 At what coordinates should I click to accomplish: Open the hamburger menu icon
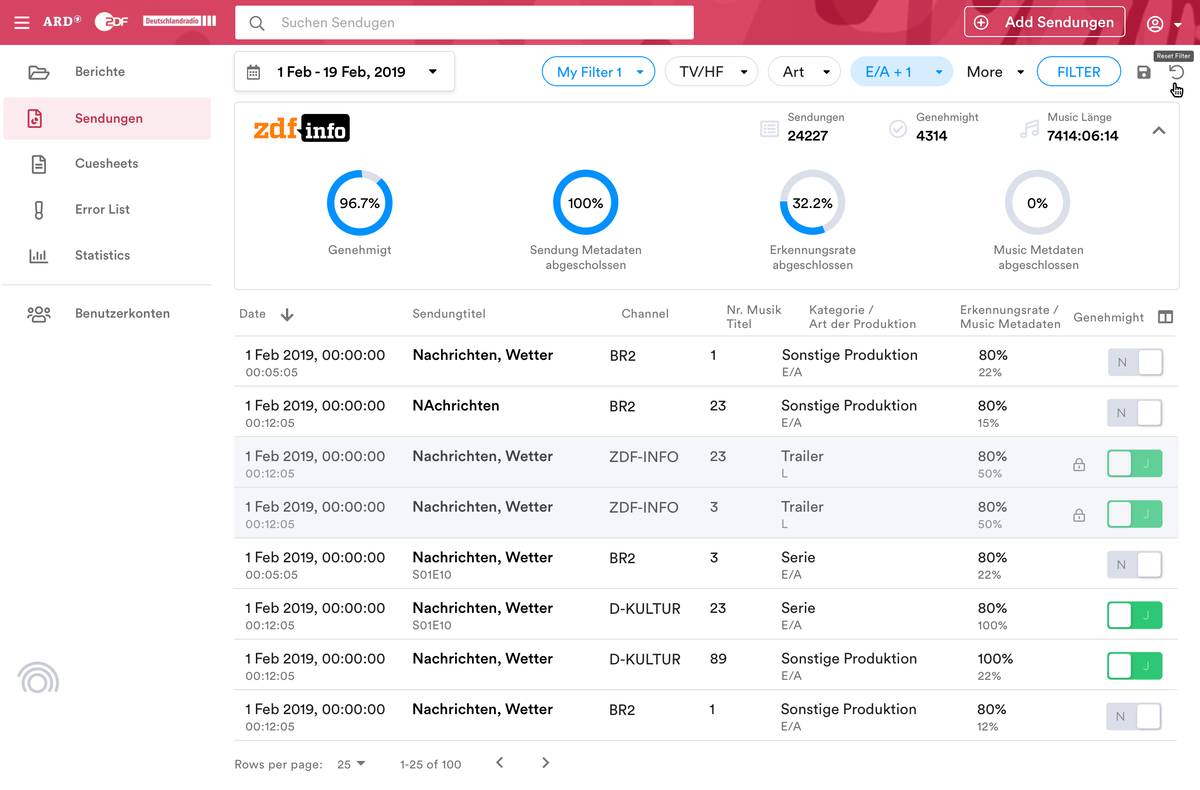21,22
